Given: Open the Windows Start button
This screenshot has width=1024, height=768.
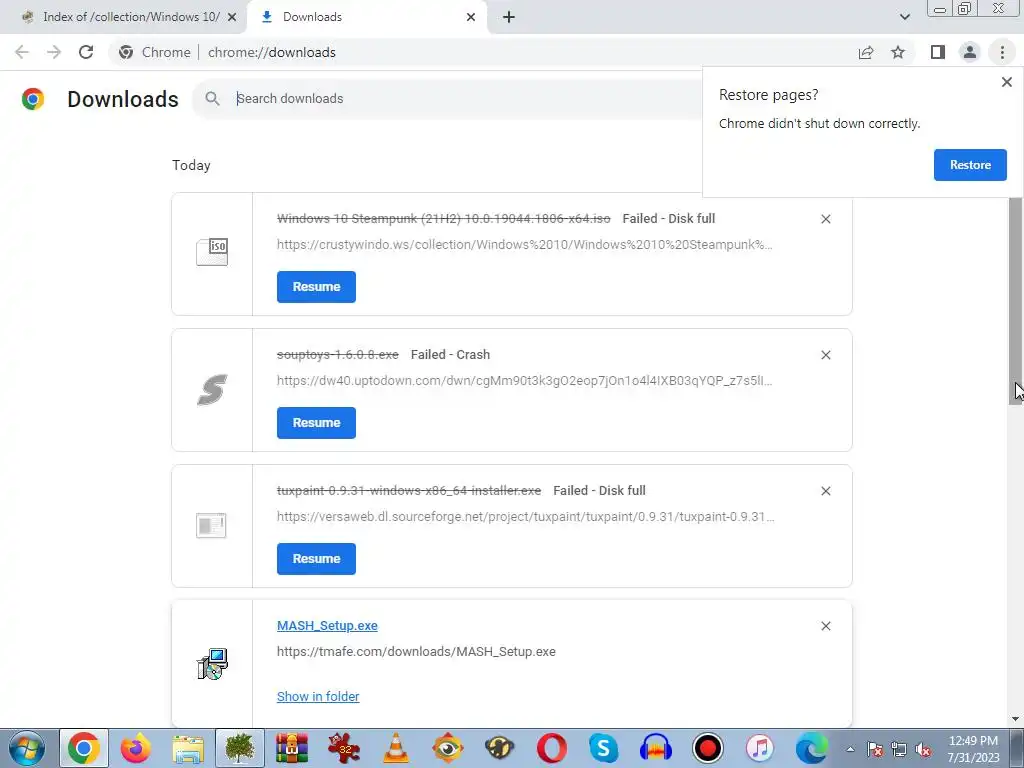Looking at the screenshot, I should pos(27,748).
